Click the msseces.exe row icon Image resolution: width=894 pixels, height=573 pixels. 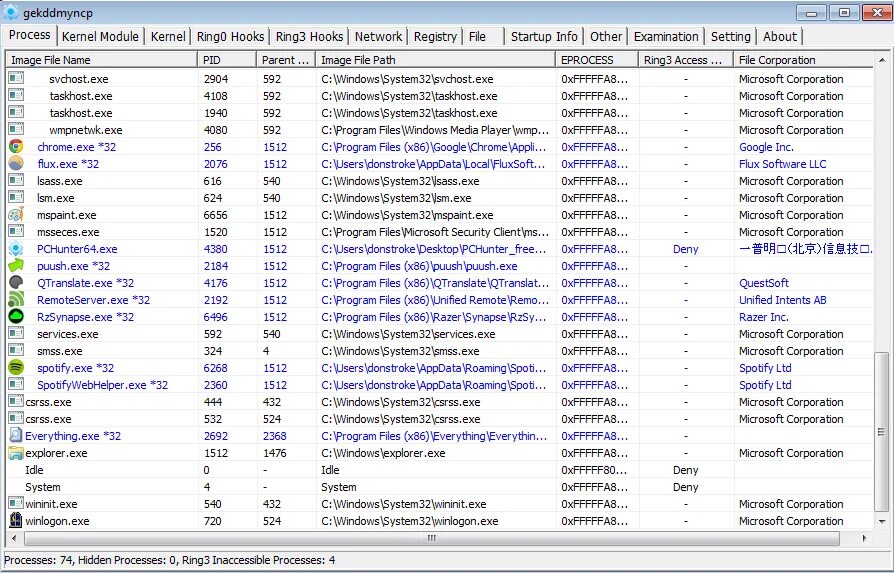pos(16,231)
